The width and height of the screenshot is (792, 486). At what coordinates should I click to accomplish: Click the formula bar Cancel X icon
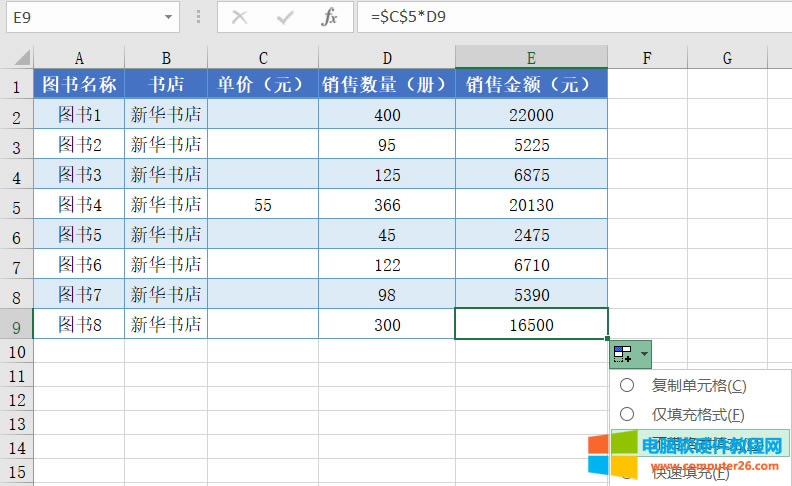[239, 17]
